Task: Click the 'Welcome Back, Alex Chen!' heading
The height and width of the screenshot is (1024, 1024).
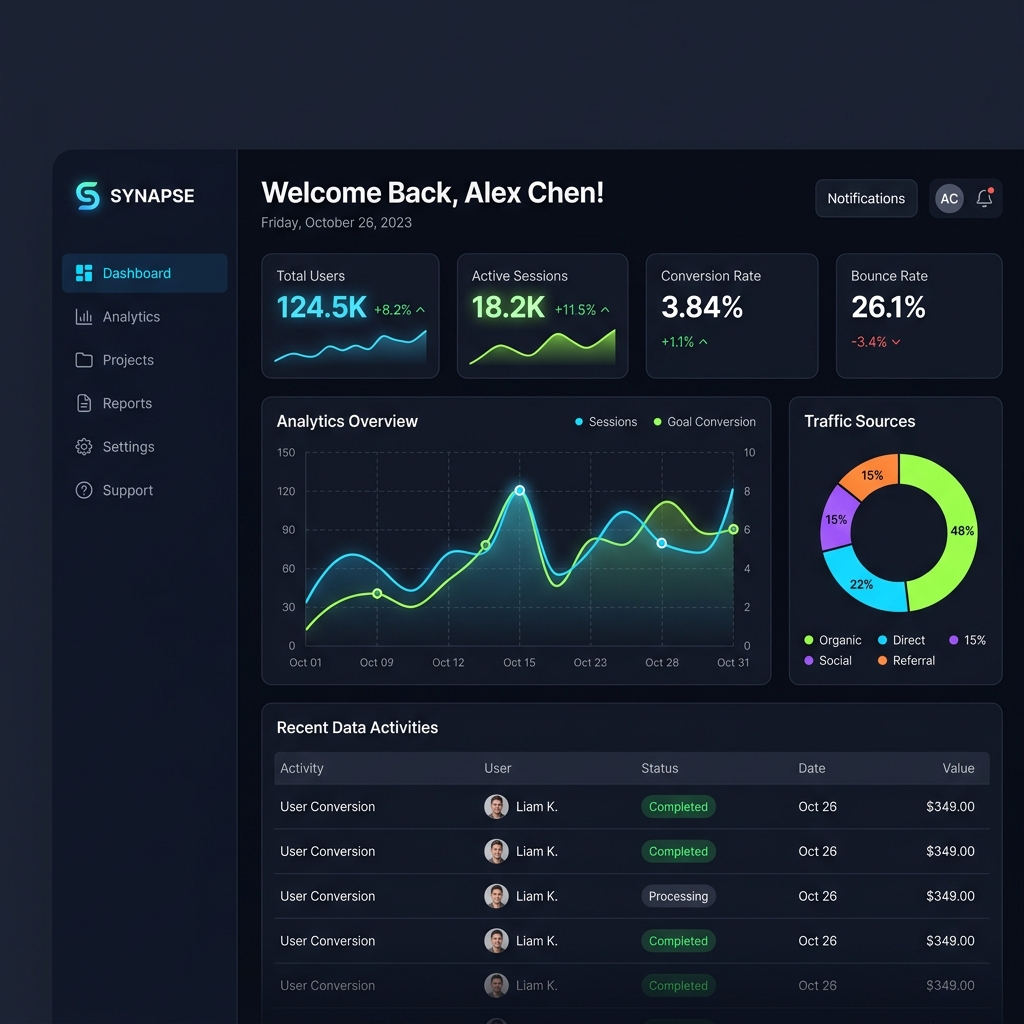Action: tap(432, 193)
